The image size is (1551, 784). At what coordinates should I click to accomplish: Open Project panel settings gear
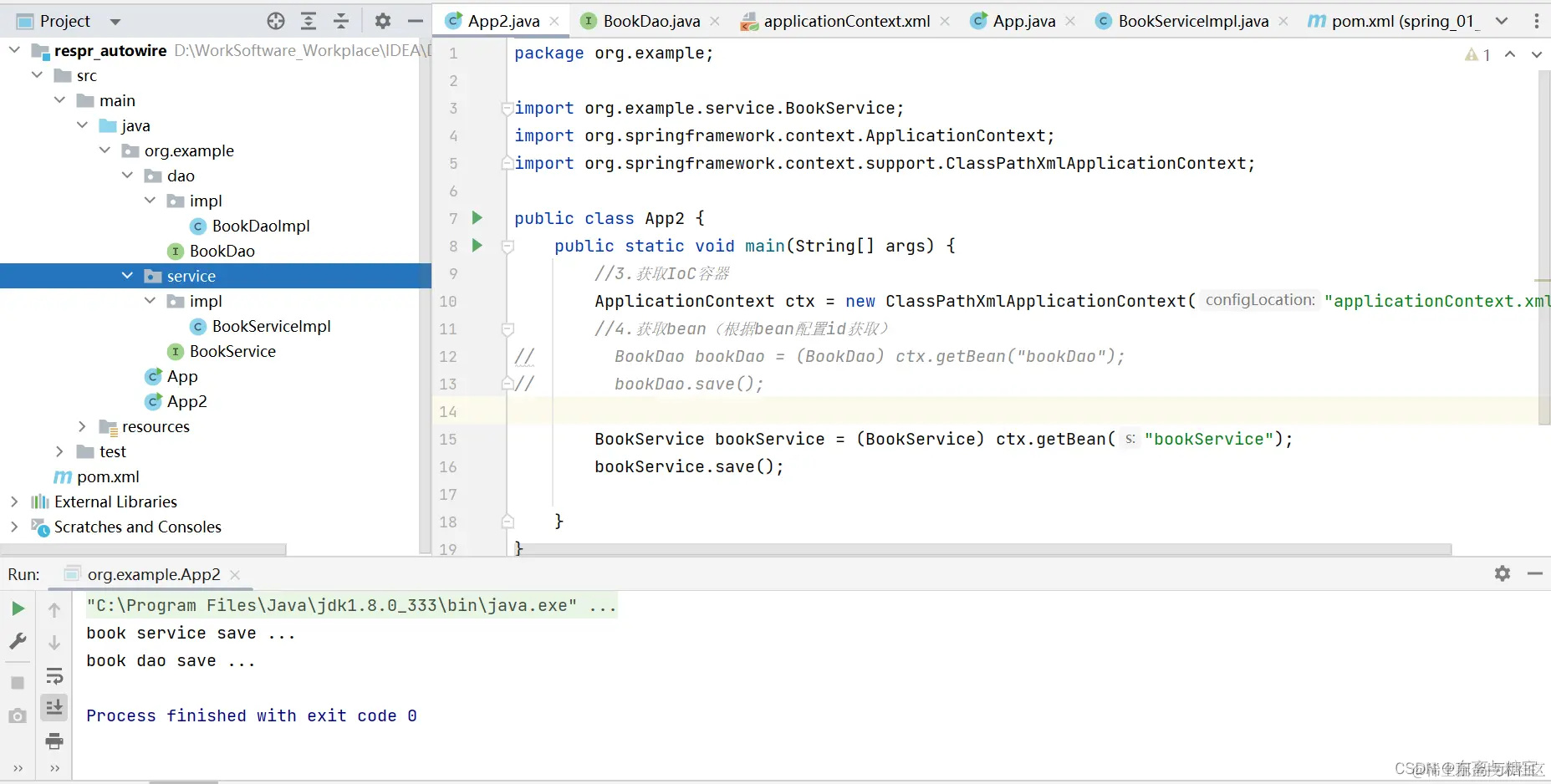[x=383, y=21]
